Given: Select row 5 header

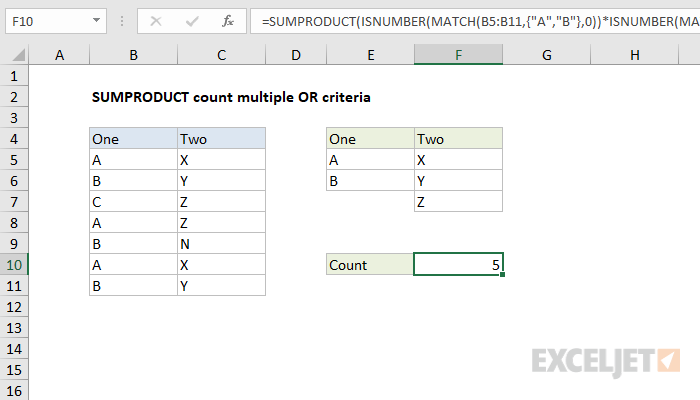Looking at the screenshot, I should tap(14, 160).
